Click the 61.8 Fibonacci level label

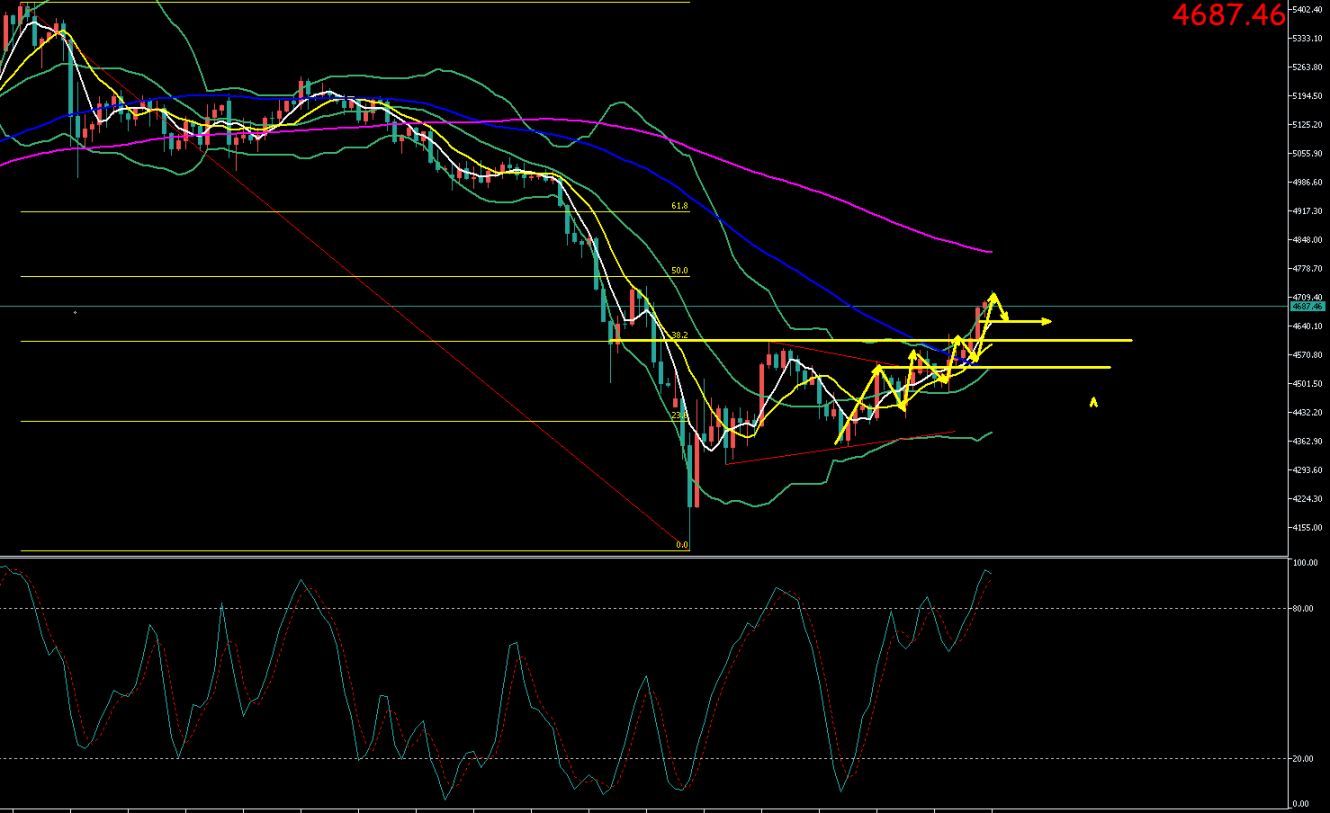[x=679, y=206]
